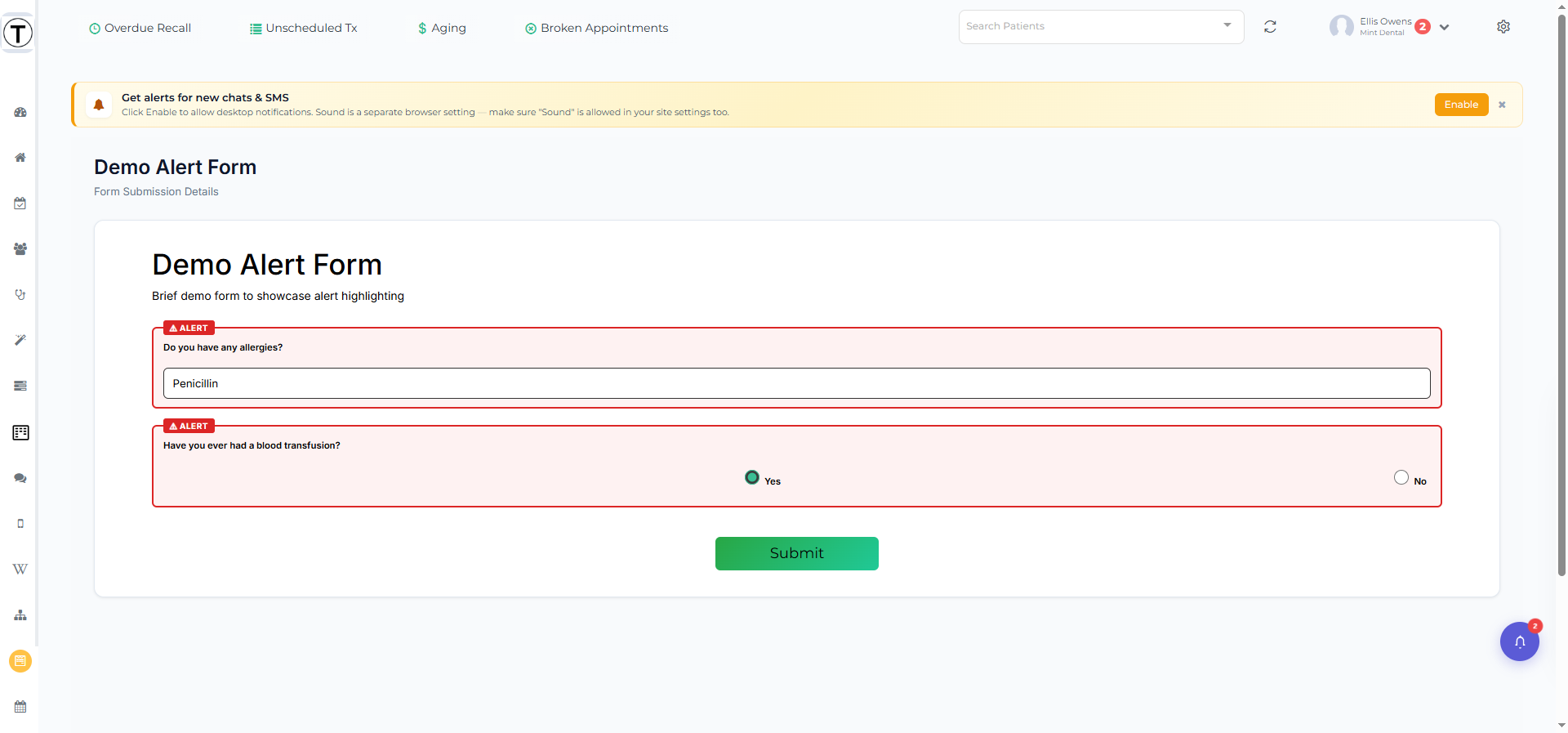Open the calendar-check appointments sidebar icon
Screen dimensions: 1568x733
(x=20, y=203)
